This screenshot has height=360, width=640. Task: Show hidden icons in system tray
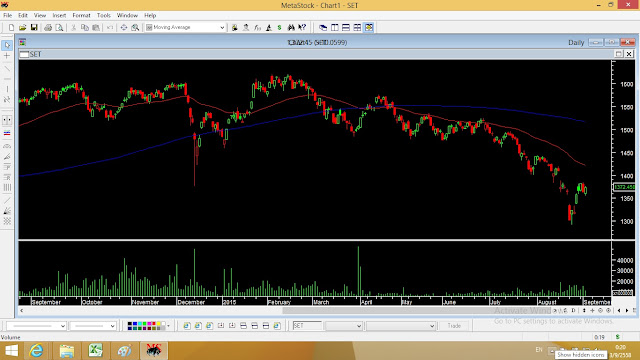pyautogui.click(x=552, y=350)
